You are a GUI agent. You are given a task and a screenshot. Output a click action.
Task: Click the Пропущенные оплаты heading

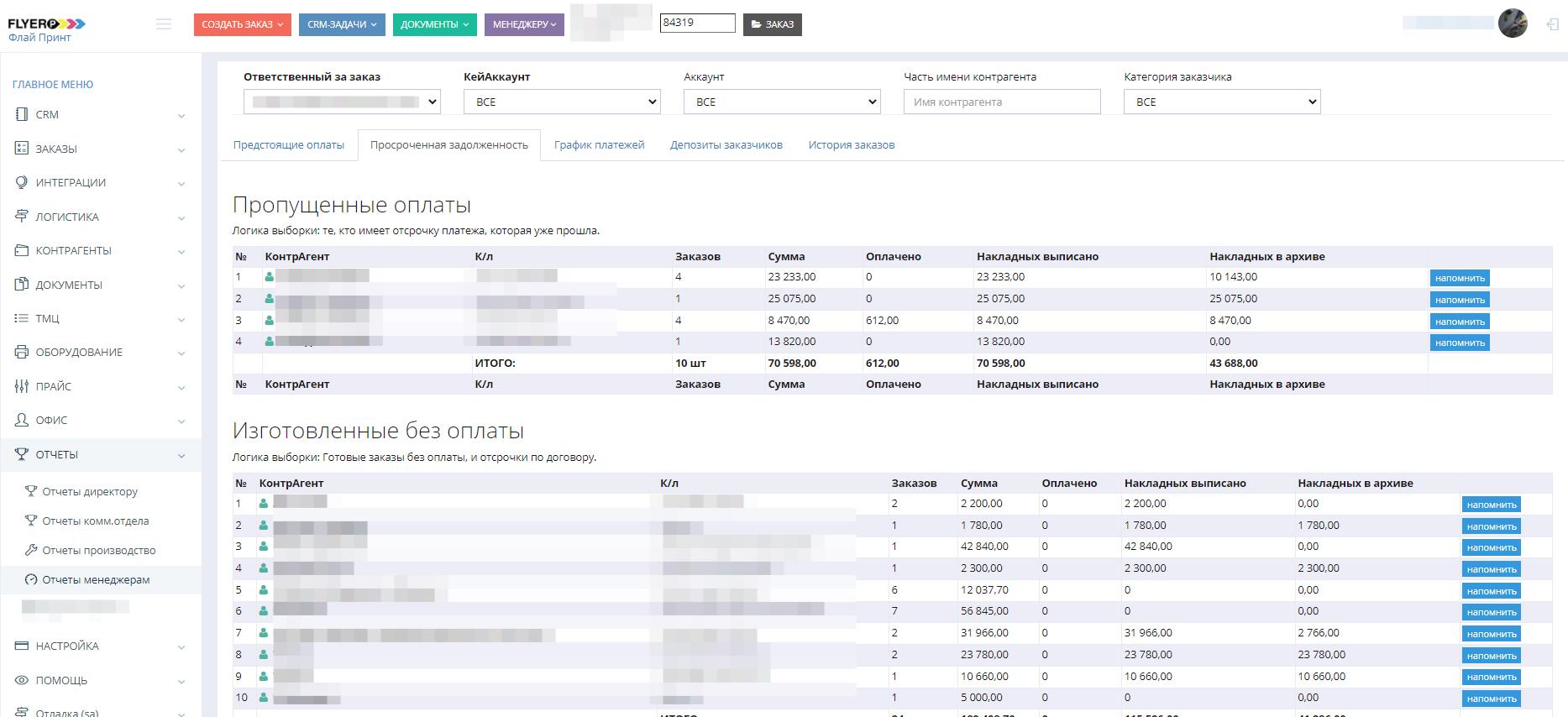tap(351, 205)
